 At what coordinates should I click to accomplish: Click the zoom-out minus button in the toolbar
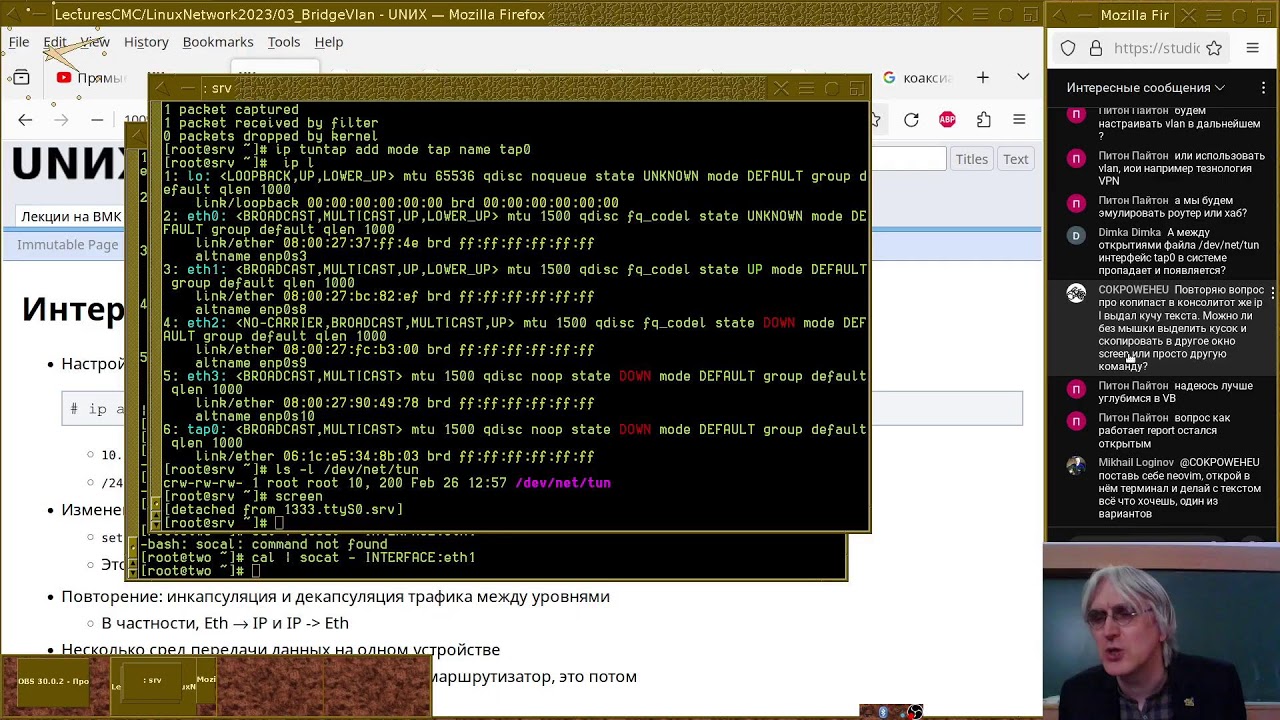point(97,120)
